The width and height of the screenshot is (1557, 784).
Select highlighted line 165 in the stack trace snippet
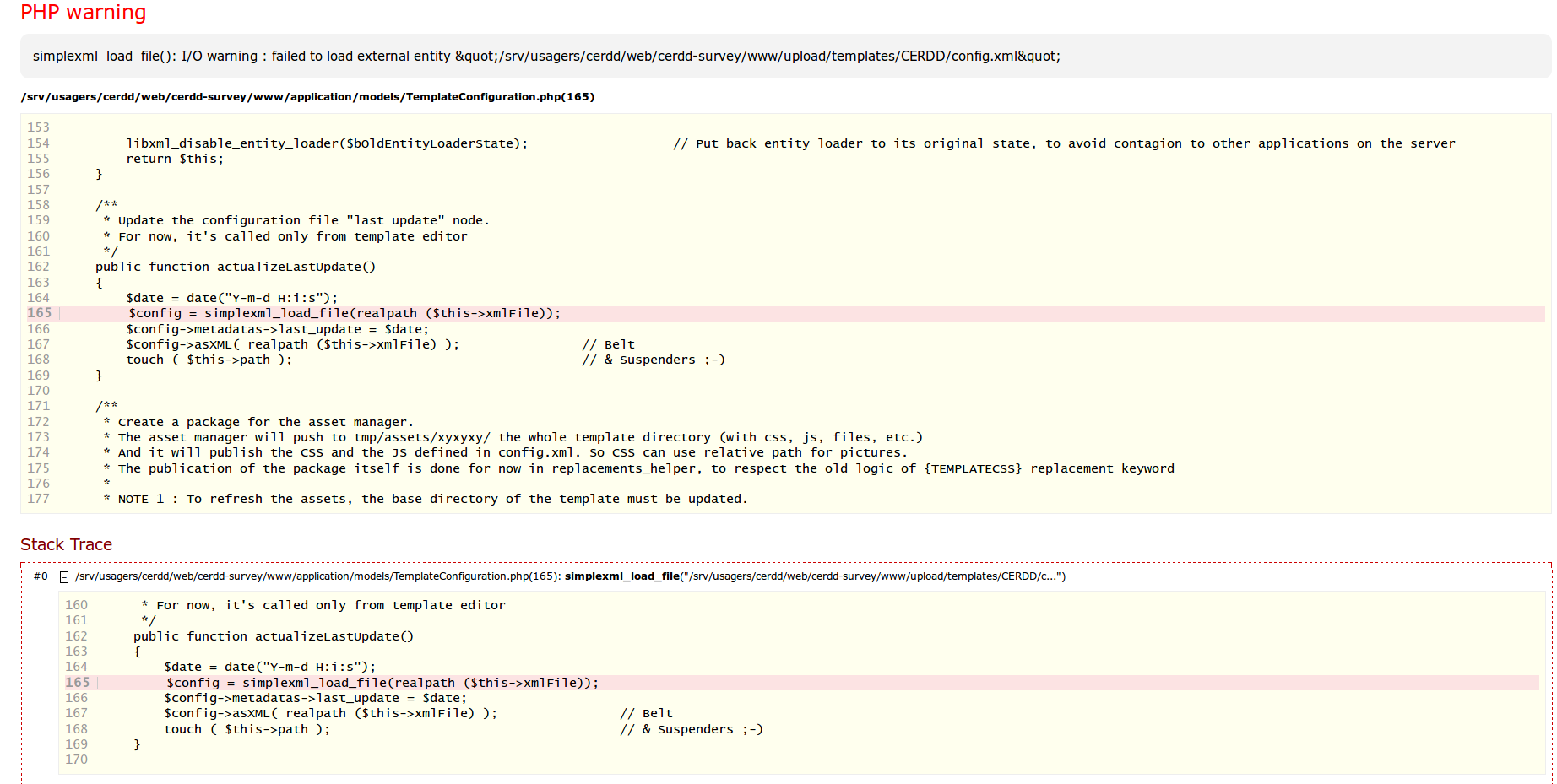click(x=382, y=683)
